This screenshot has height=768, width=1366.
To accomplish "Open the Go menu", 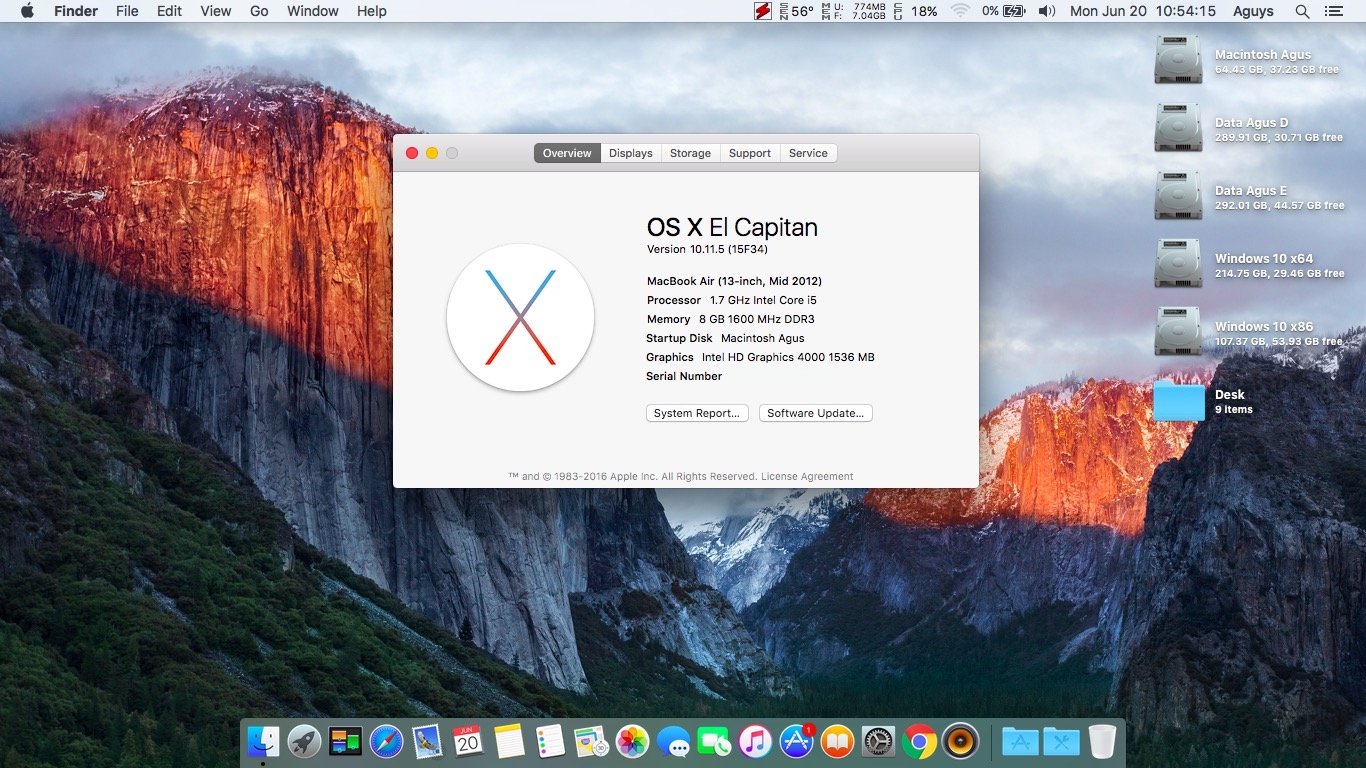I will pos(259,11).
